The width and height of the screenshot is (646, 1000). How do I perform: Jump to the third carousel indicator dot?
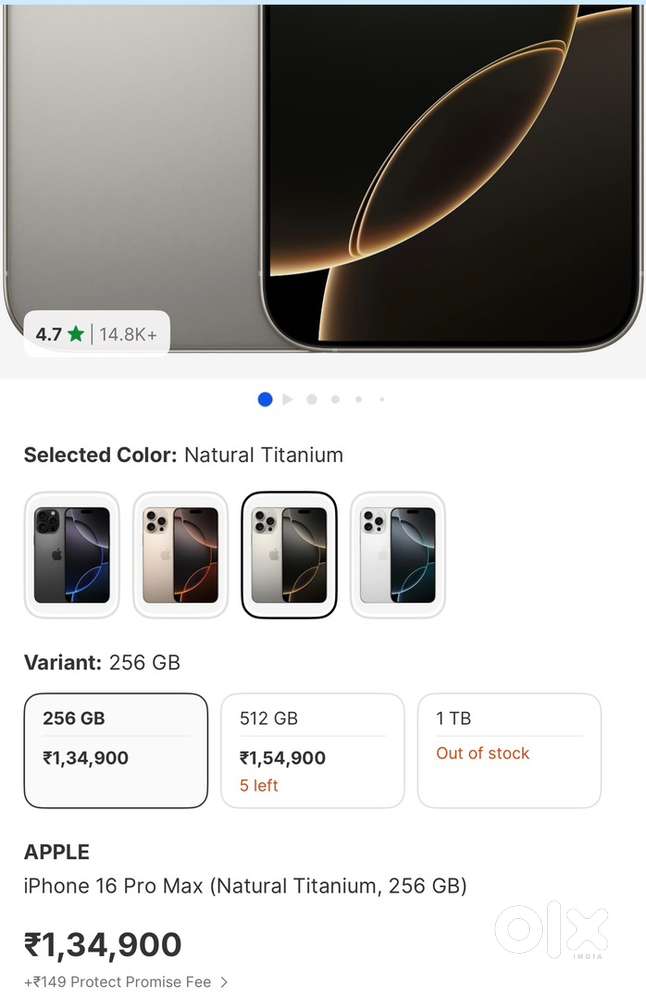click(312, 399)
